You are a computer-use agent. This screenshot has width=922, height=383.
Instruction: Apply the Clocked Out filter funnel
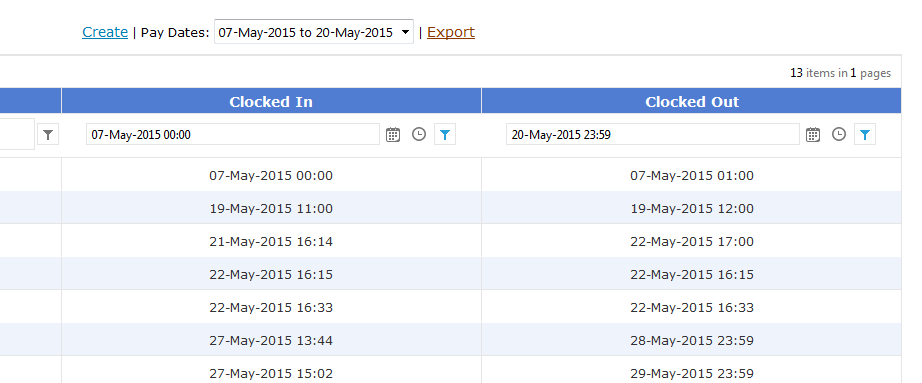[865, 135]
